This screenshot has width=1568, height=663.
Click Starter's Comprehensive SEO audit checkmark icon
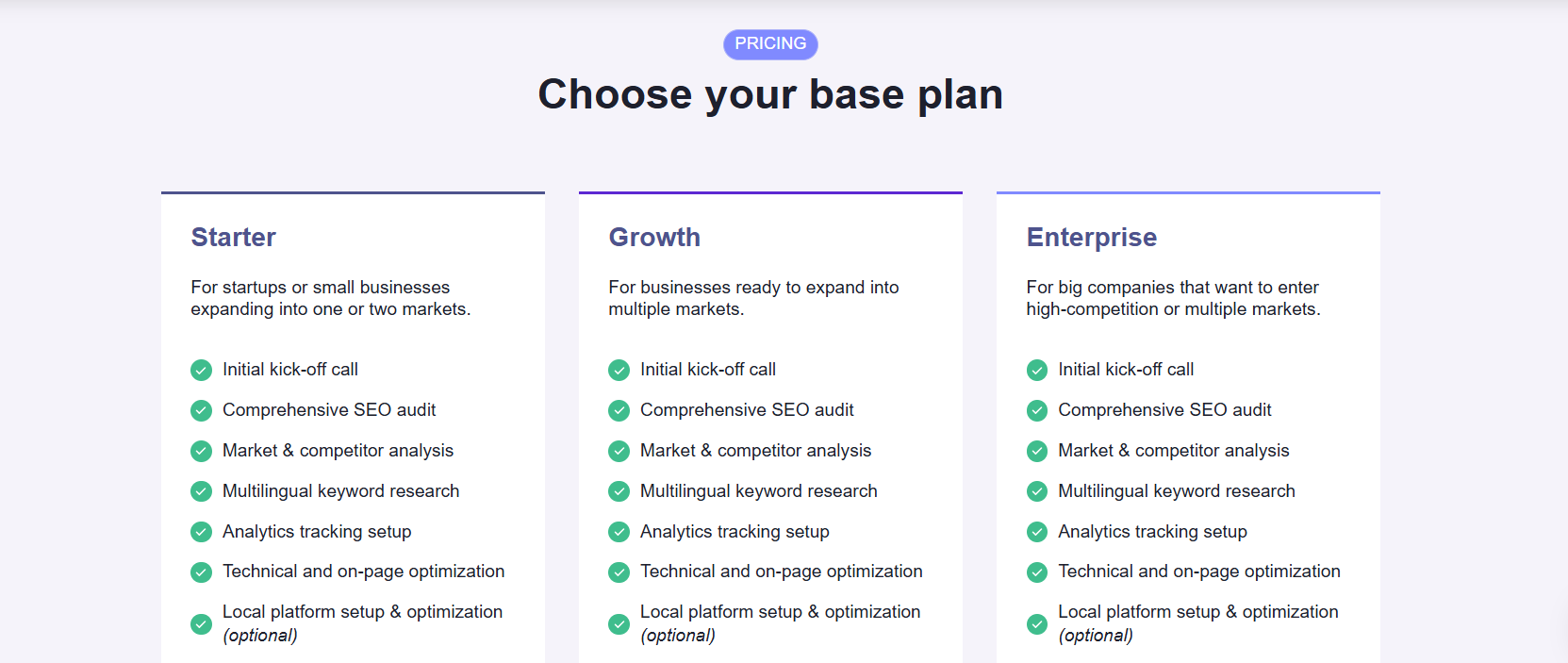pos(201,410)
